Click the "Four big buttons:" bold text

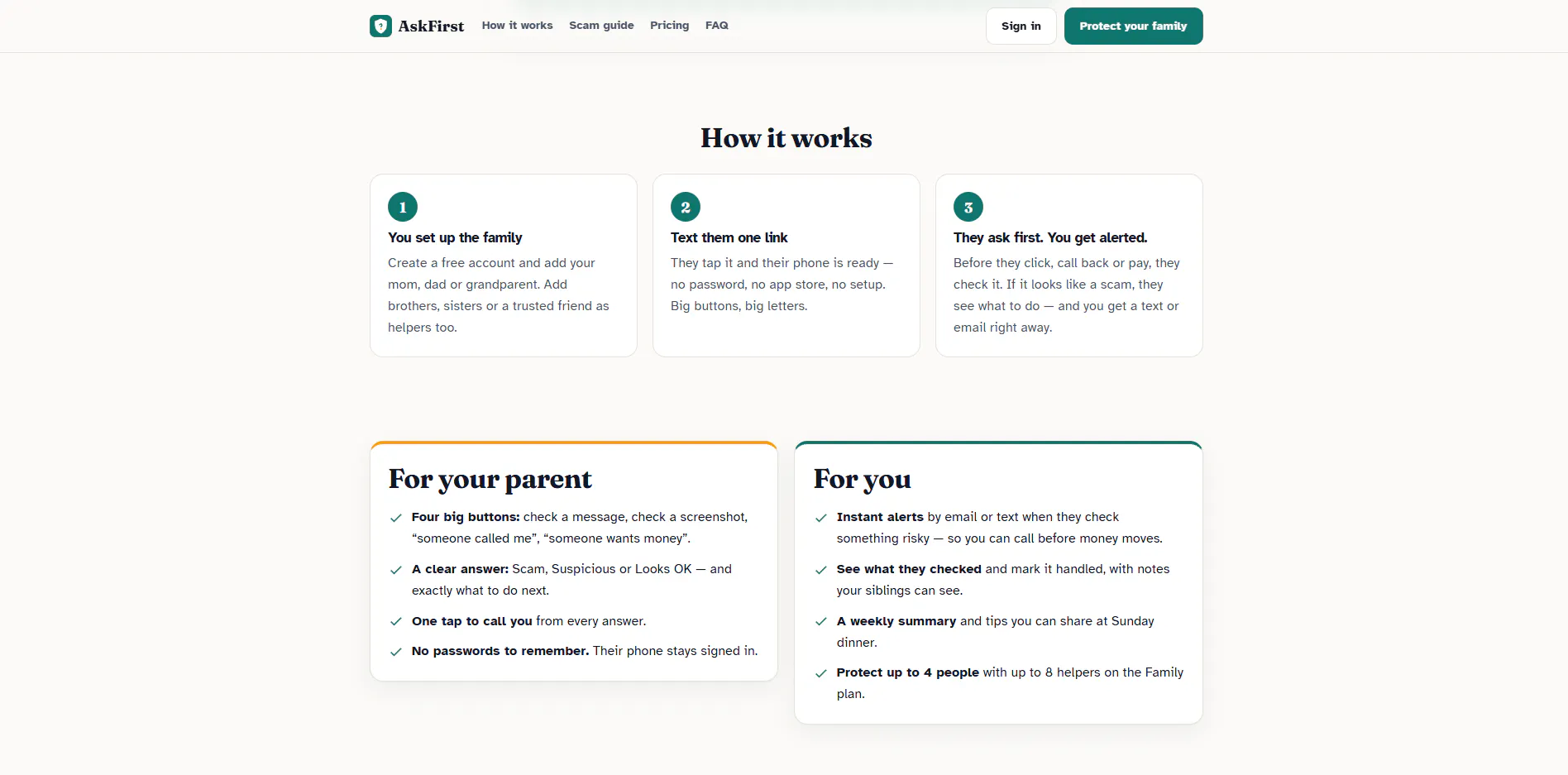point(466,517)
